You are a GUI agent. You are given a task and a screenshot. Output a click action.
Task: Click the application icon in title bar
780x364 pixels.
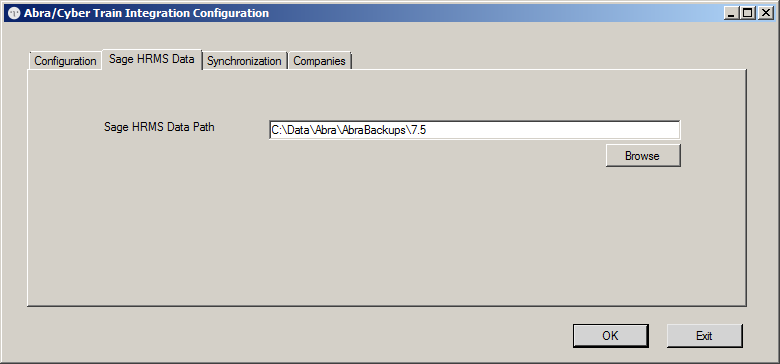[x=15, y=13]
